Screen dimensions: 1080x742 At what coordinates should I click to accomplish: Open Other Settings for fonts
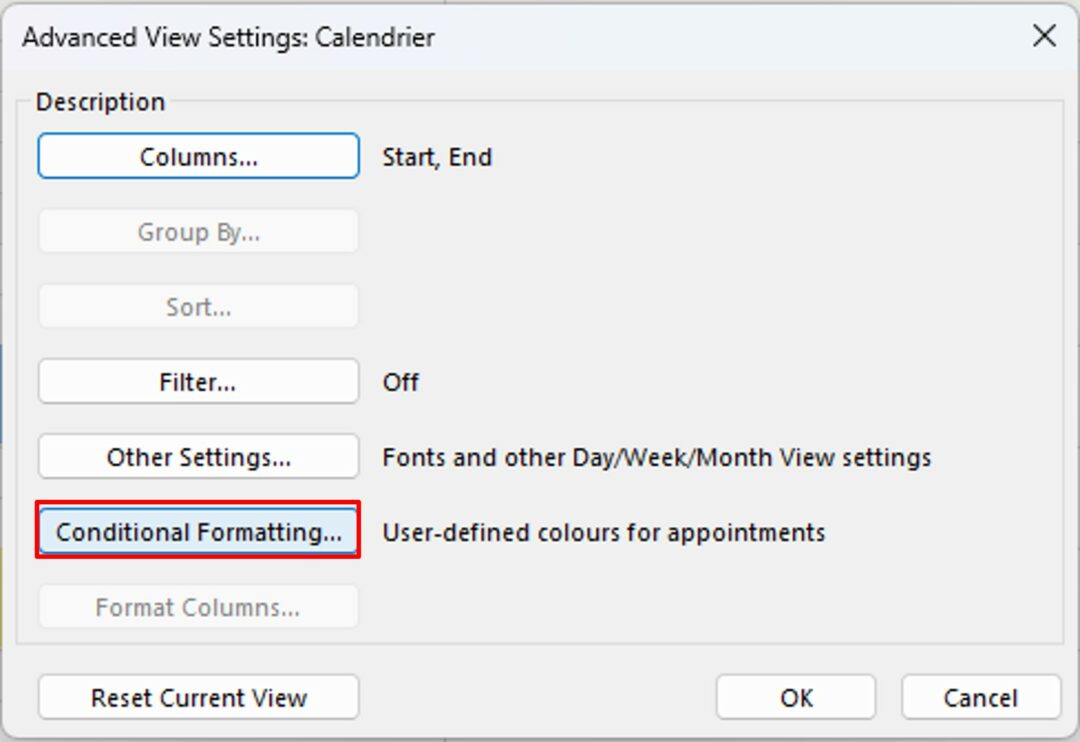click(x=197, y=456)
